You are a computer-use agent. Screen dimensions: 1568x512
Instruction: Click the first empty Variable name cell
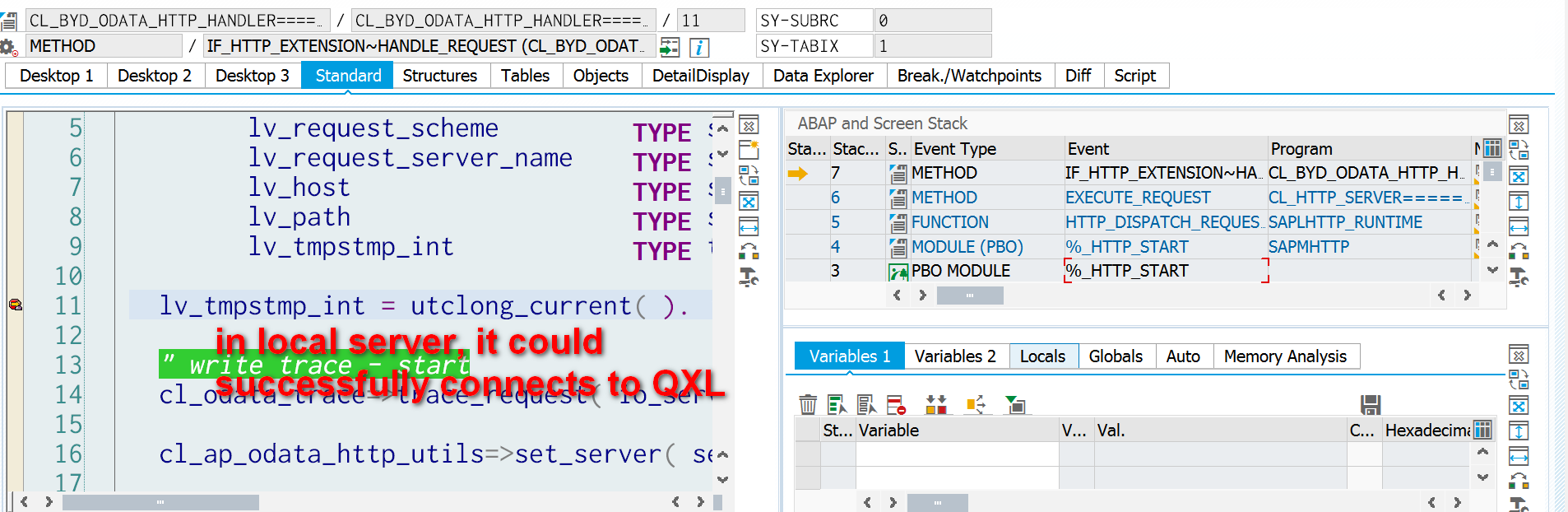click(958, 454)
